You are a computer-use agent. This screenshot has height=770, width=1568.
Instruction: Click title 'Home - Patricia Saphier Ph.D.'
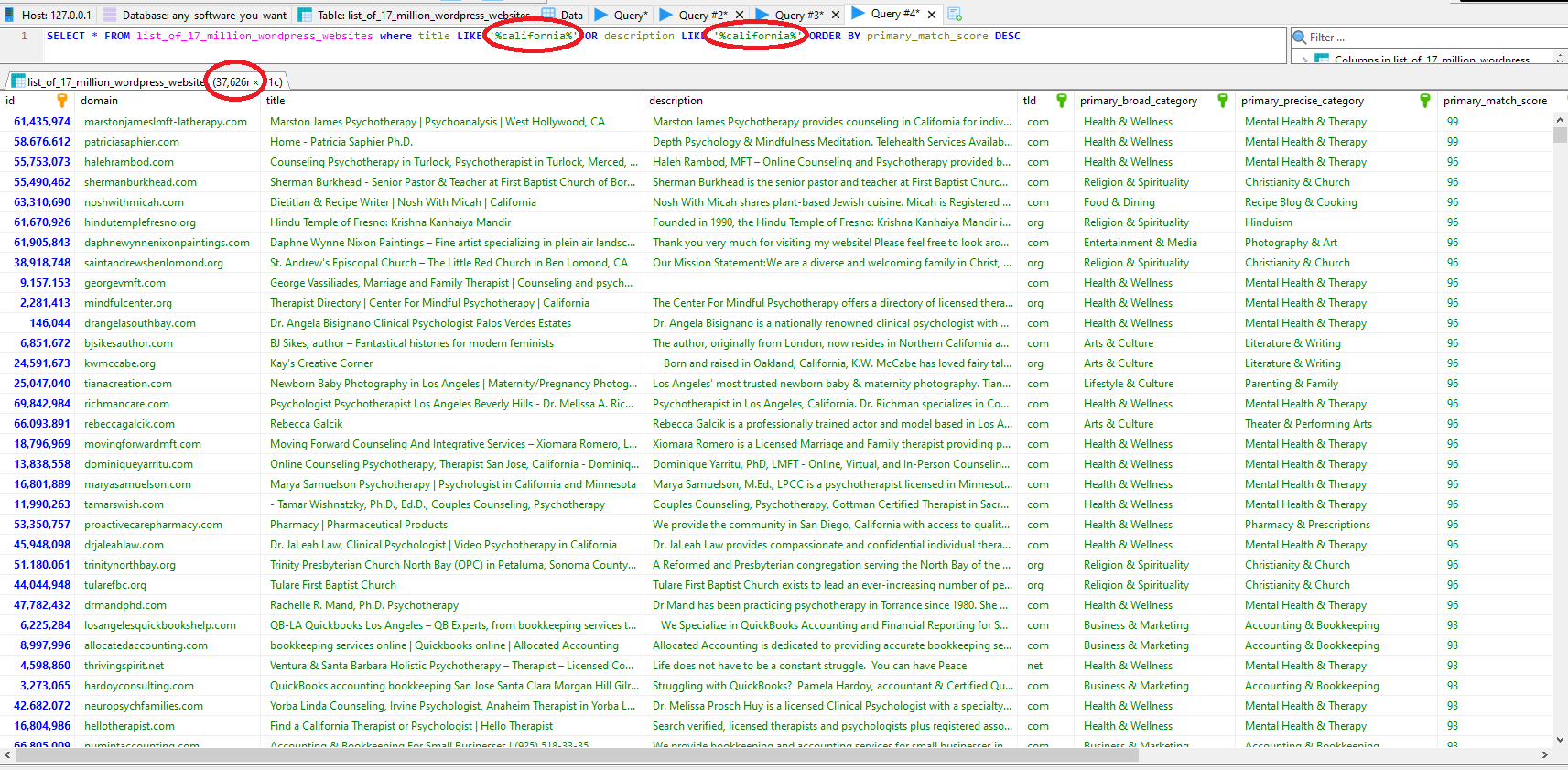point(341,142)
